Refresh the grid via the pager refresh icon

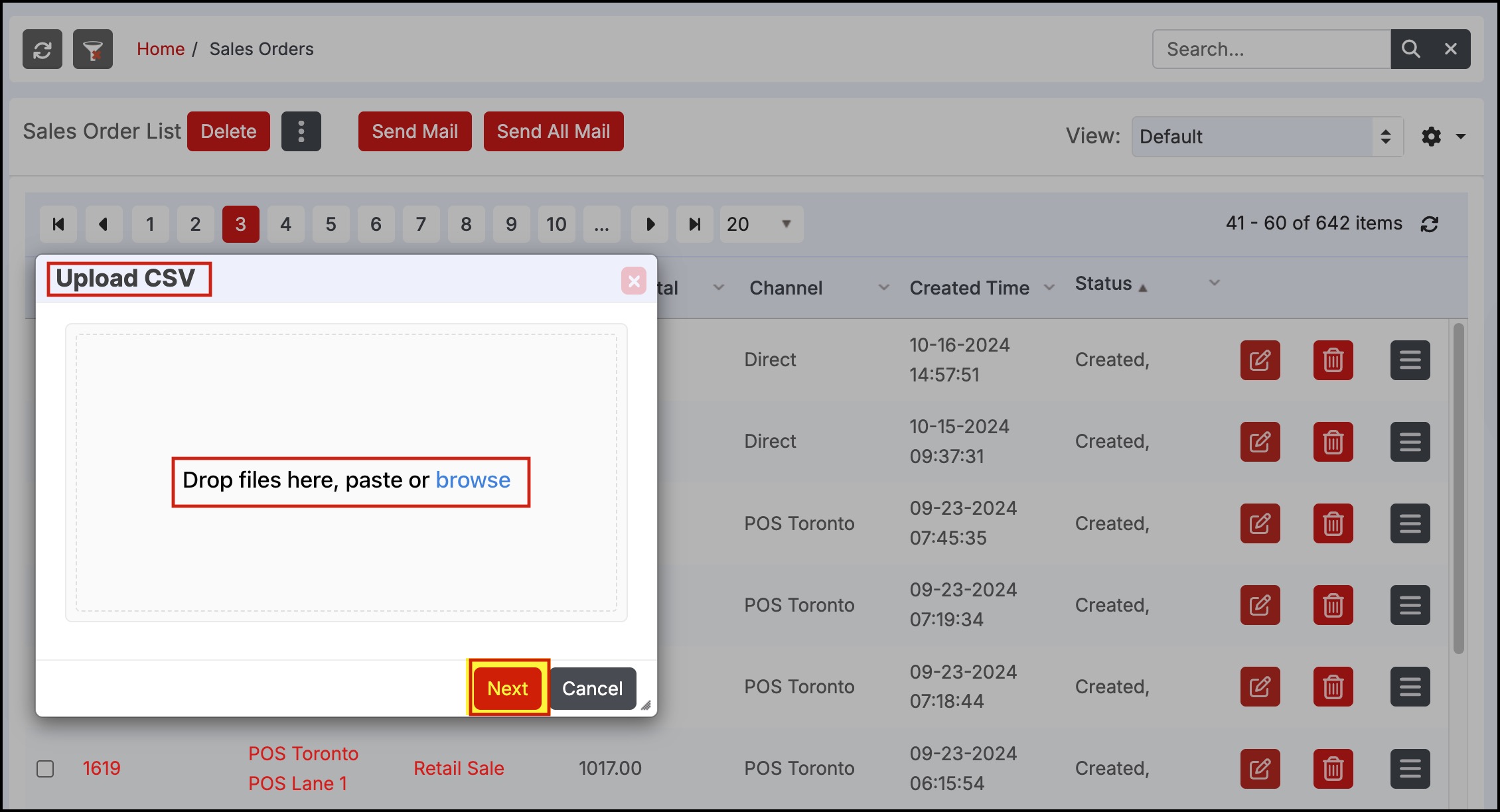point(1430,224)
